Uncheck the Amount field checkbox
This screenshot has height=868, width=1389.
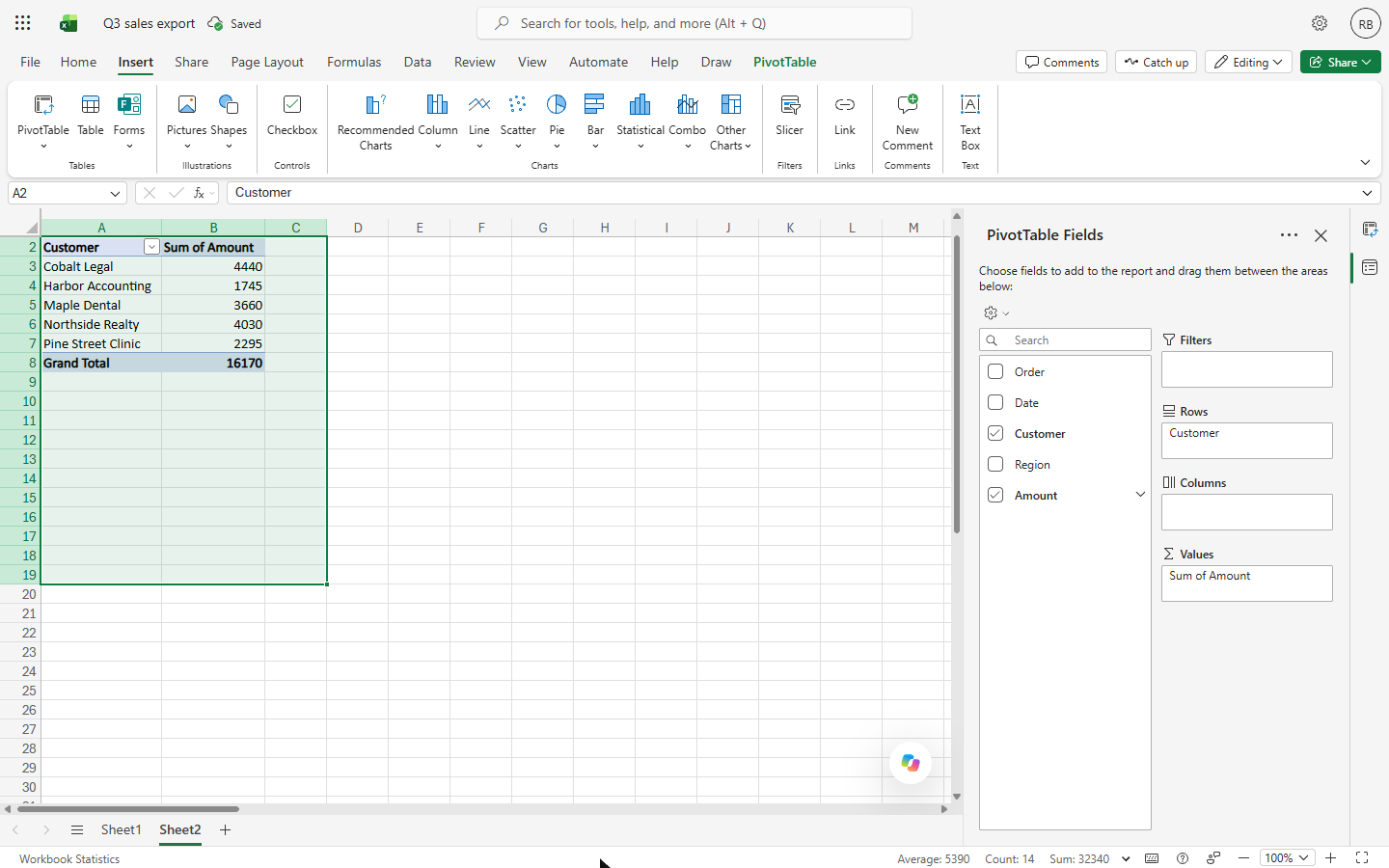coord(995,496)
